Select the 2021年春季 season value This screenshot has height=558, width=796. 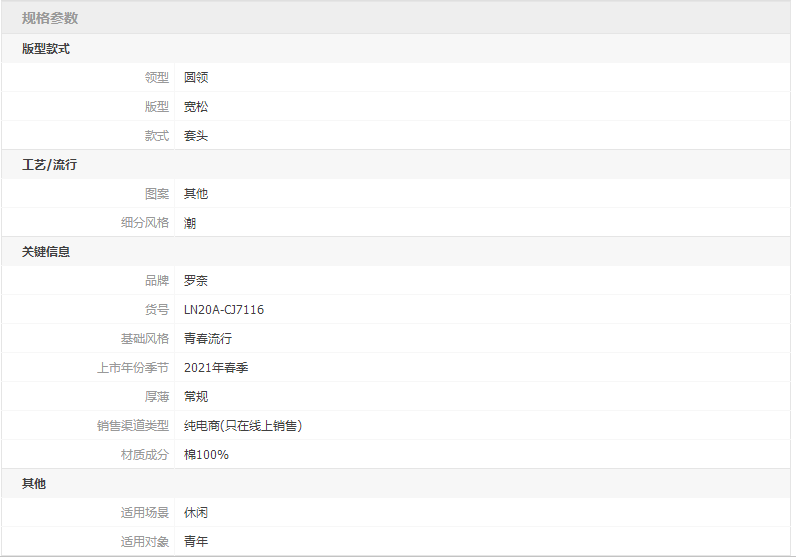pos(216,368)
